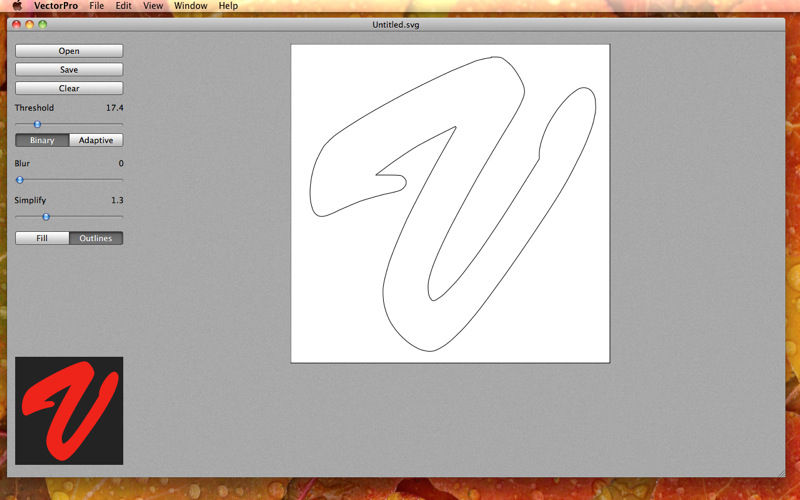This screenshot has height=500, width=800.
Task: Open the View menu
Action: (x=153, y=6)
